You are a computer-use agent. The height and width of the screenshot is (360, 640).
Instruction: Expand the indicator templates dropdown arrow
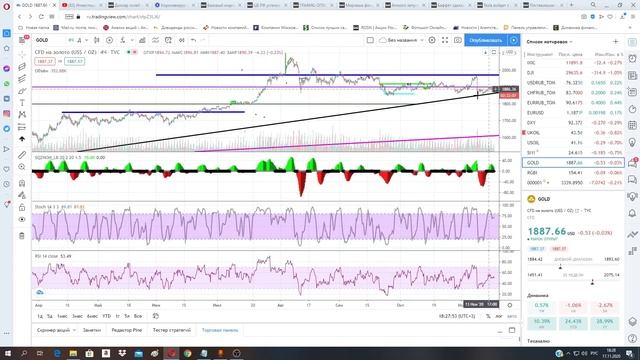click(132, 40)
